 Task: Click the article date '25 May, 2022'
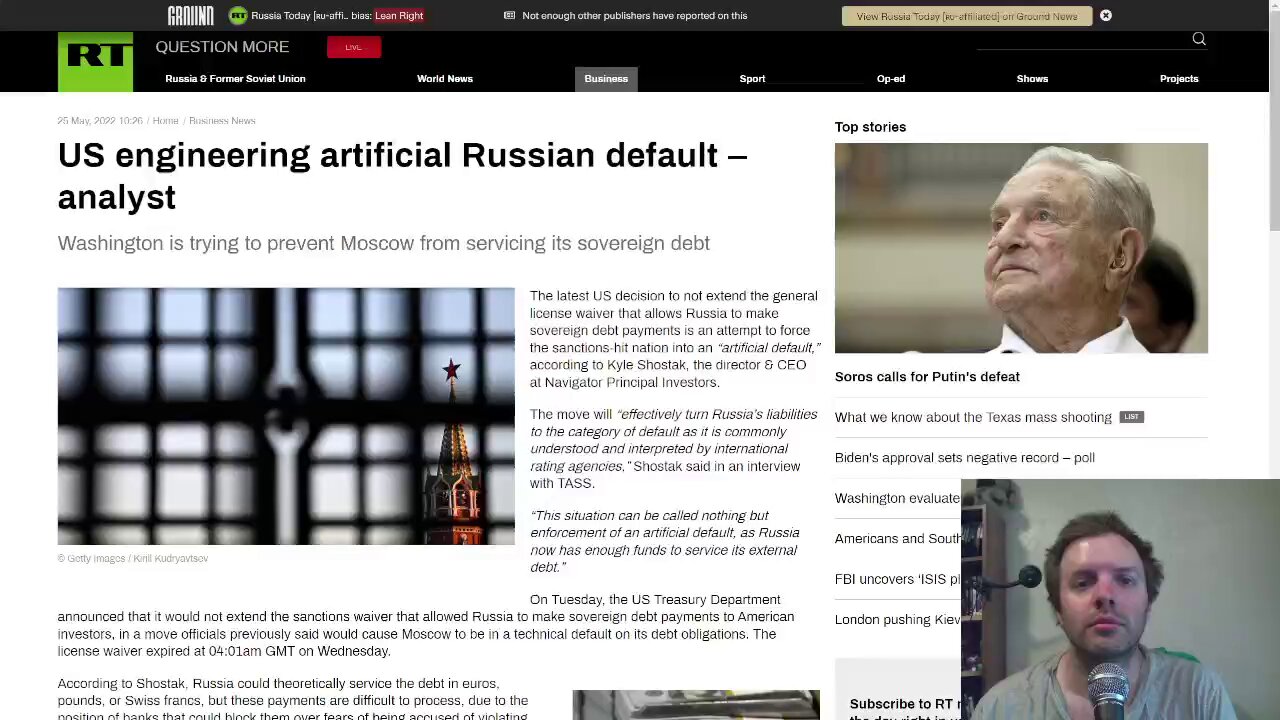(x=100, y=121)
